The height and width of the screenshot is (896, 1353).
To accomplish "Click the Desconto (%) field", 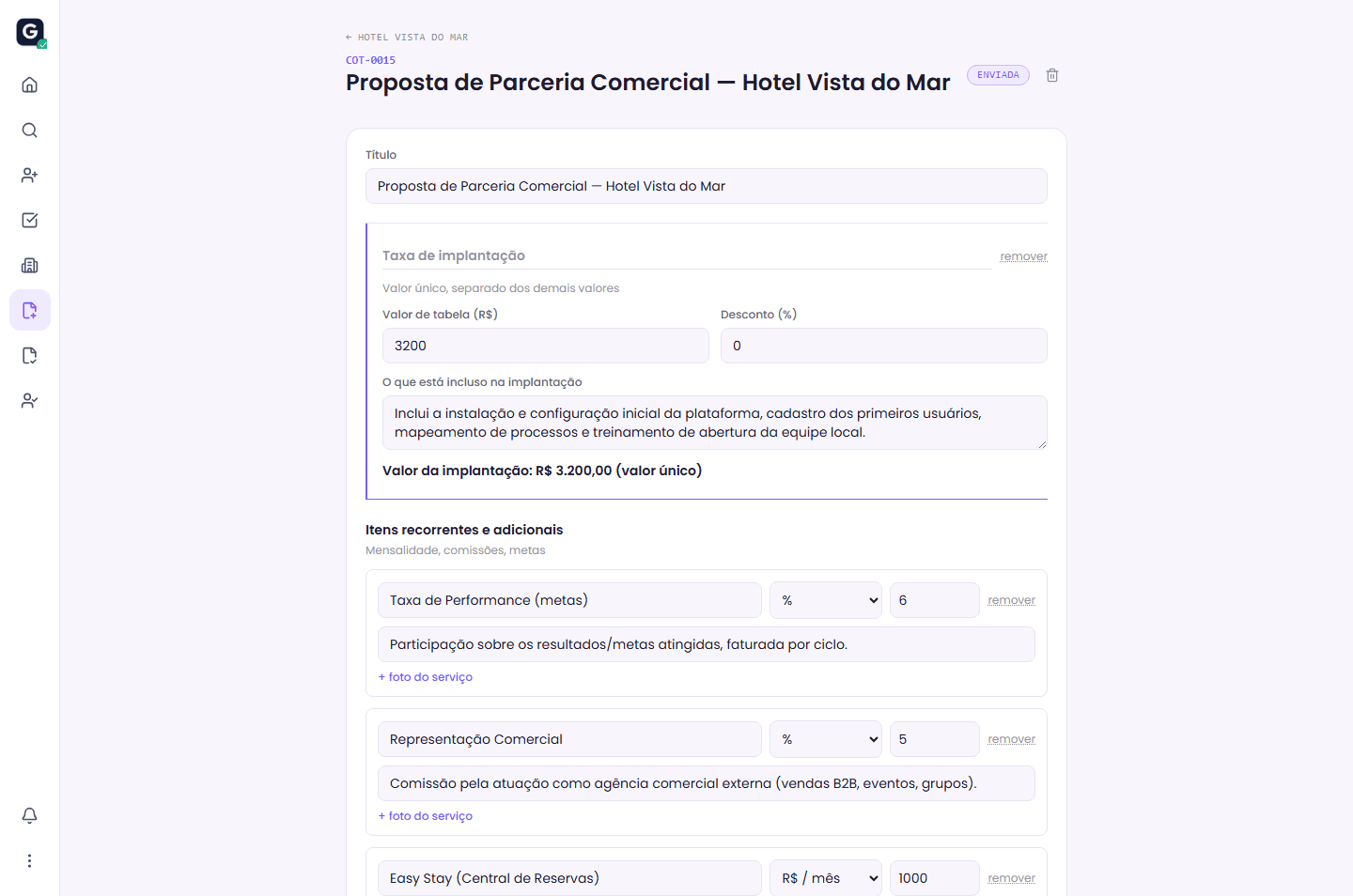I will click(884, 346).
